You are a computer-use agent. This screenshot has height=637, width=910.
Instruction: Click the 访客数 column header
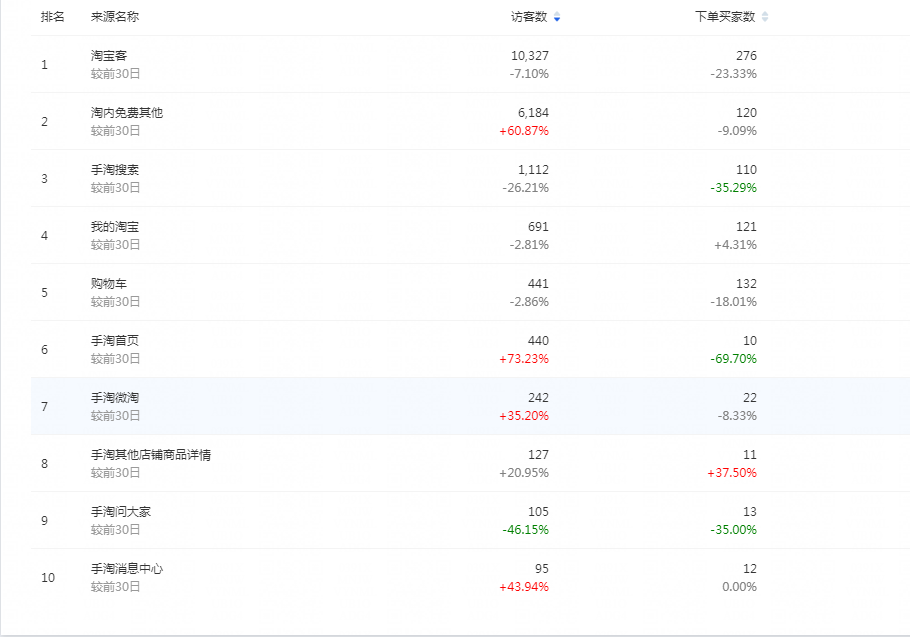(x=529, y=17)
